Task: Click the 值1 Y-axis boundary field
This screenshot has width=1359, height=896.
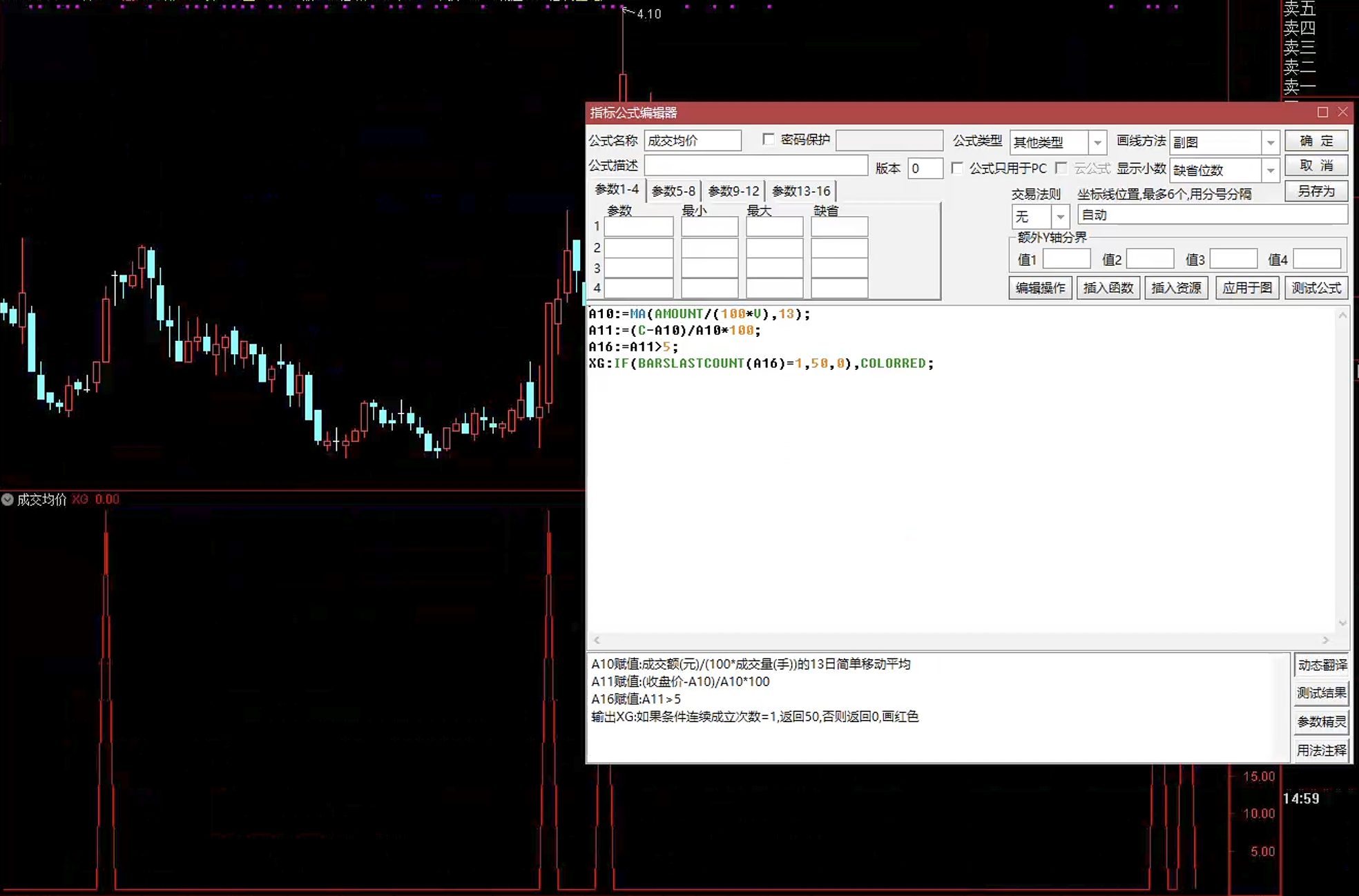Action: [1066, 259]
